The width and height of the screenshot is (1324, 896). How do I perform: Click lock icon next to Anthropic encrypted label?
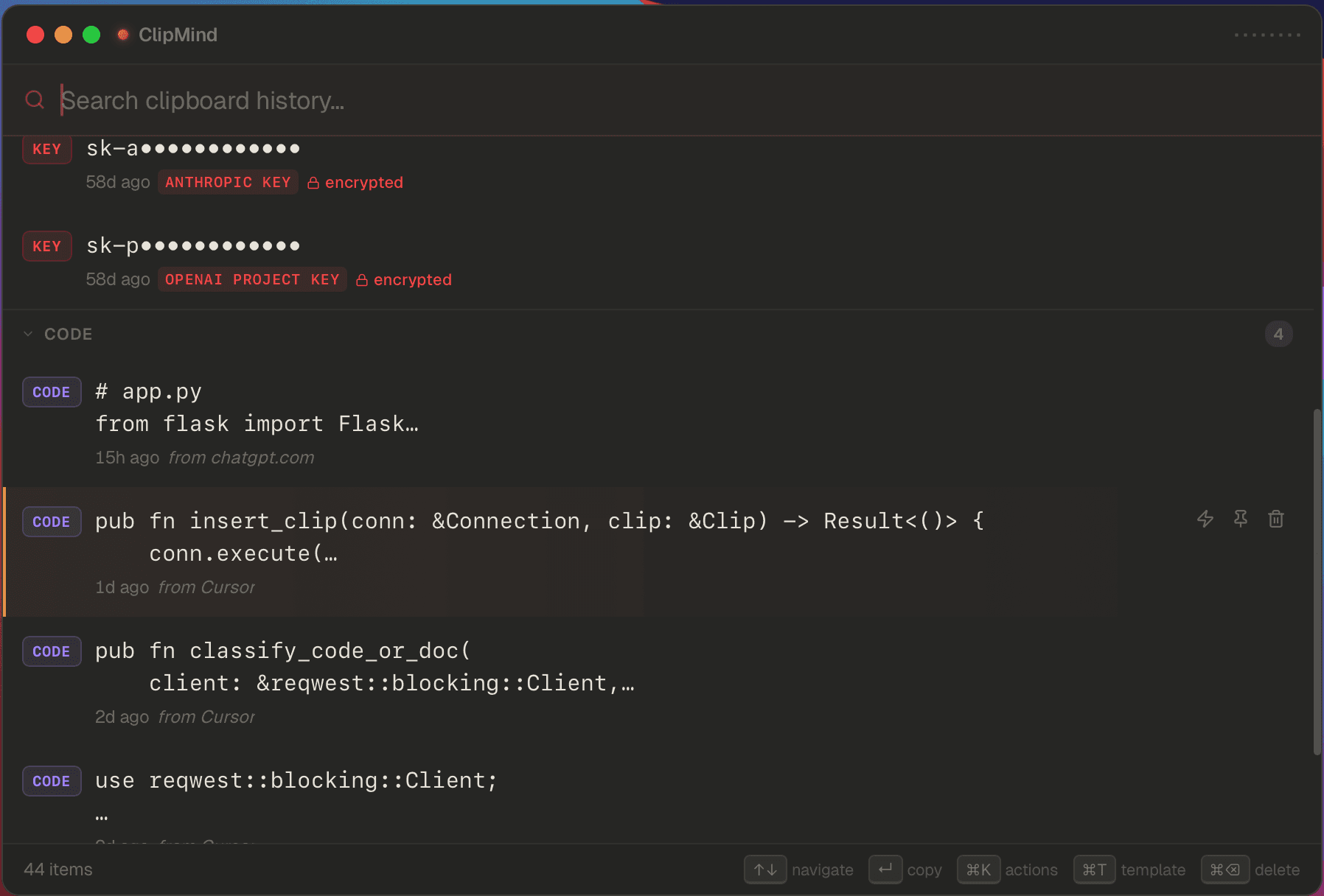tap(313, 183)
